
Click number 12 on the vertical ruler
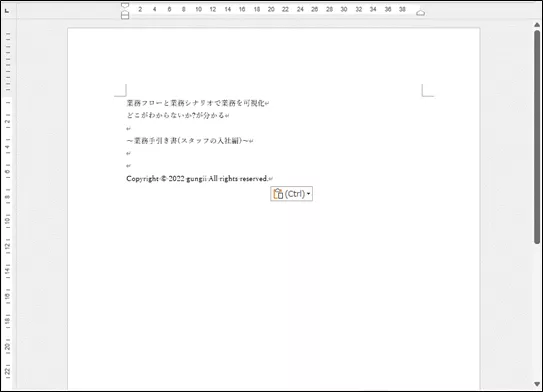[7, 246]
